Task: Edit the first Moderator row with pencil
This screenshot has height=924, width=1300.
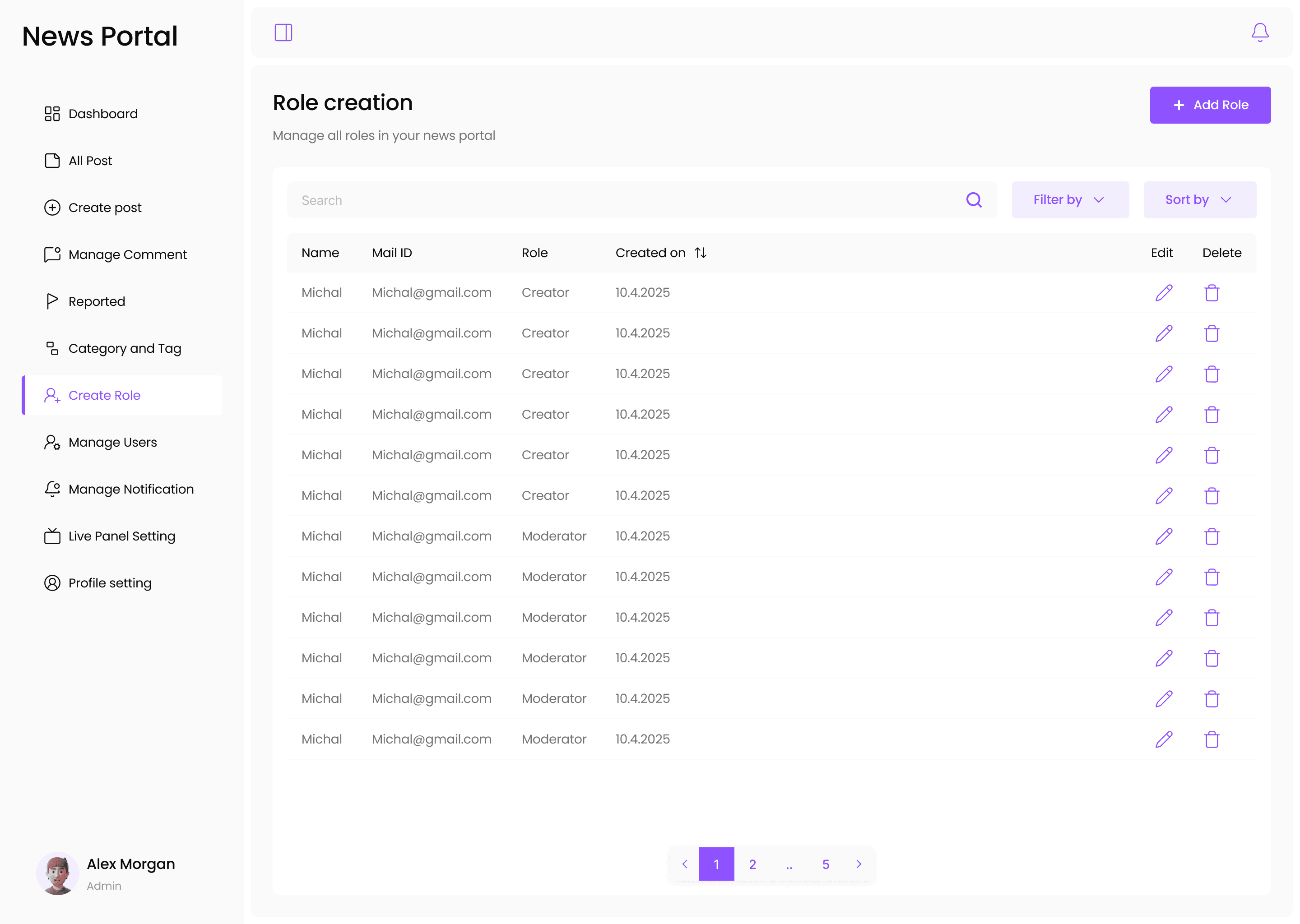Action: 1163,536
